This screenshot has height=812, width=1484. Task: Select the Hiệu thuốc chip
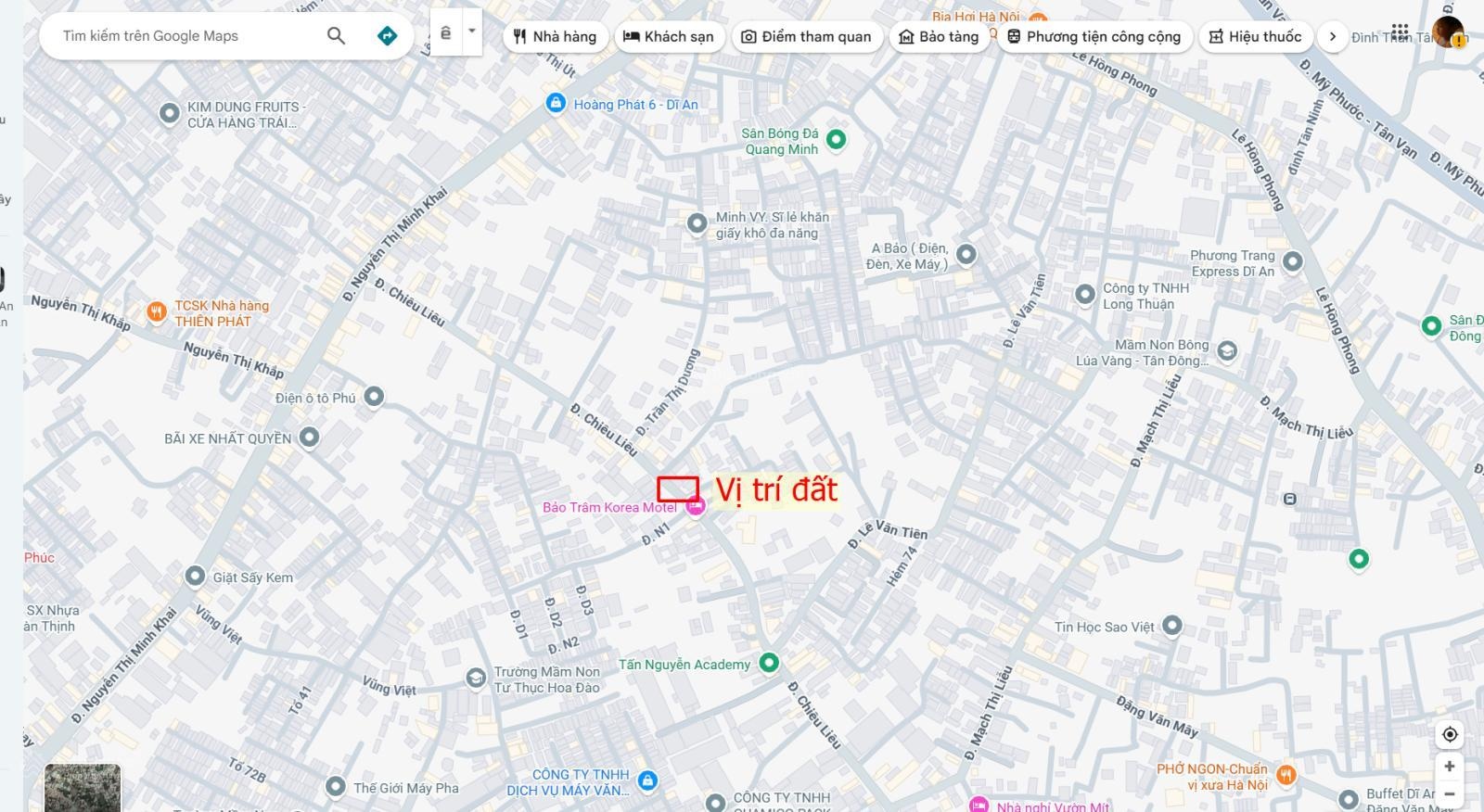(1256, 37)
